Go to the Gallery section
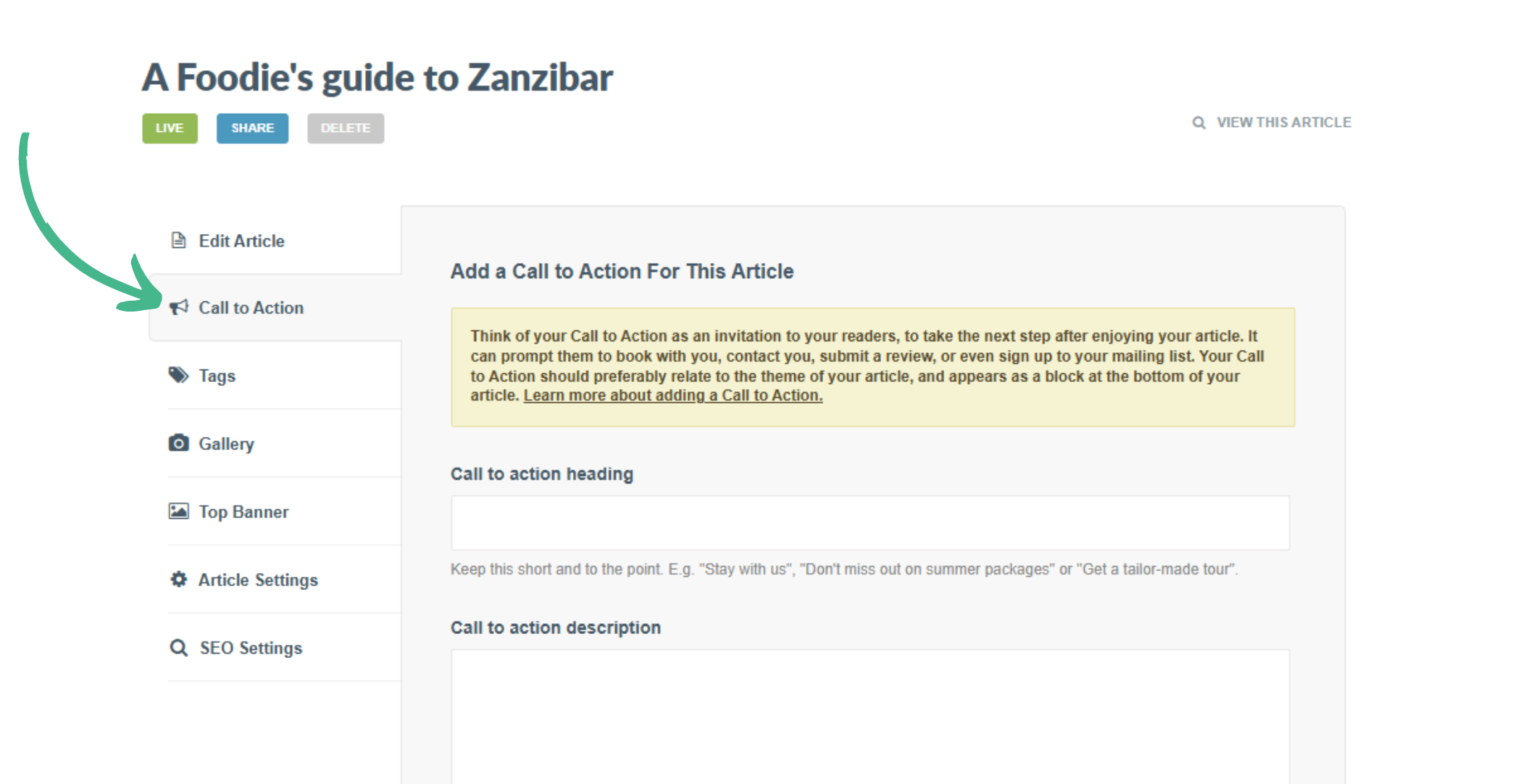 (x=226, y=444)
